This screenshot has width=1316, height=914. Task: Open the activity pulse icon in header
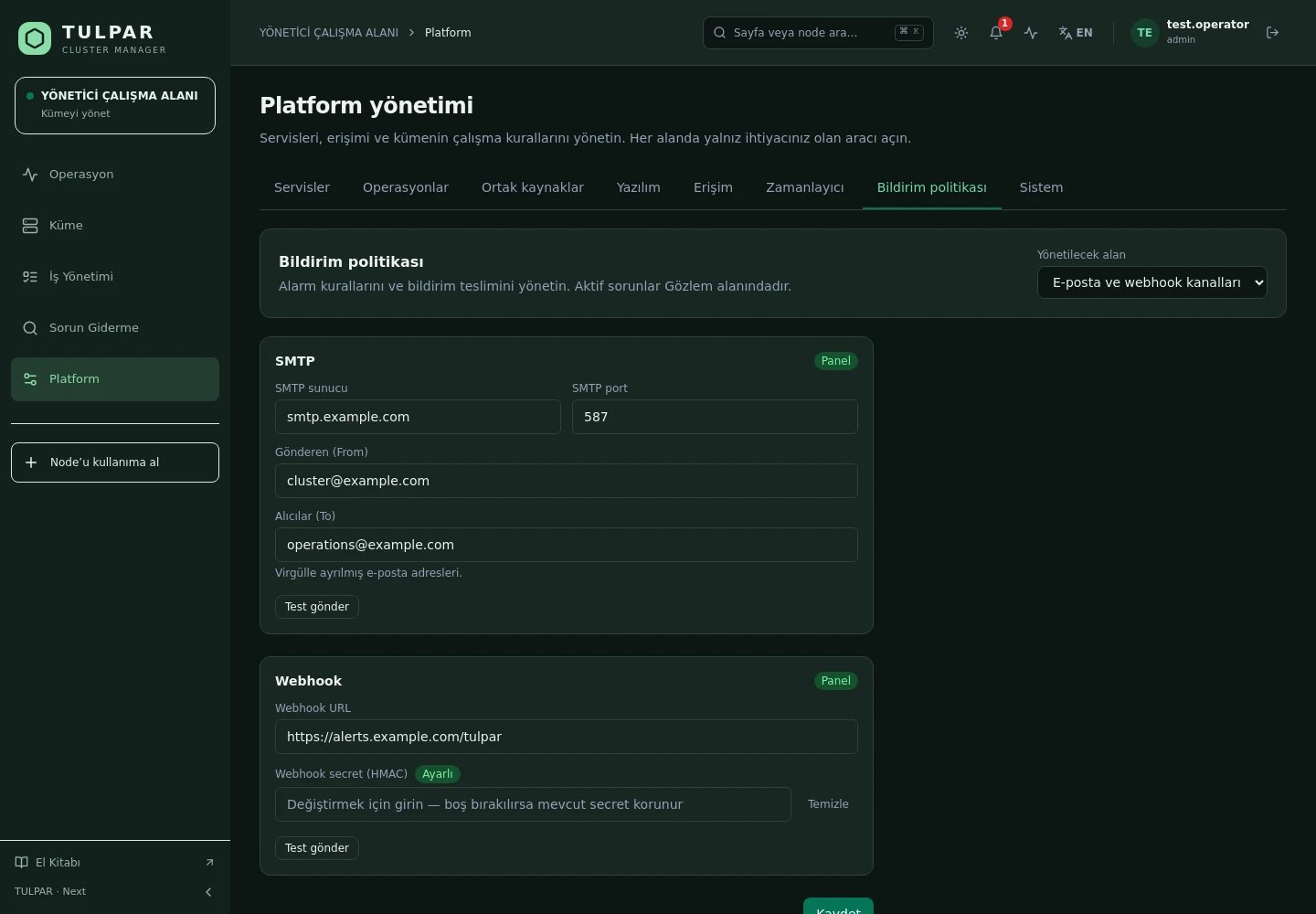tap(1031, 33)
